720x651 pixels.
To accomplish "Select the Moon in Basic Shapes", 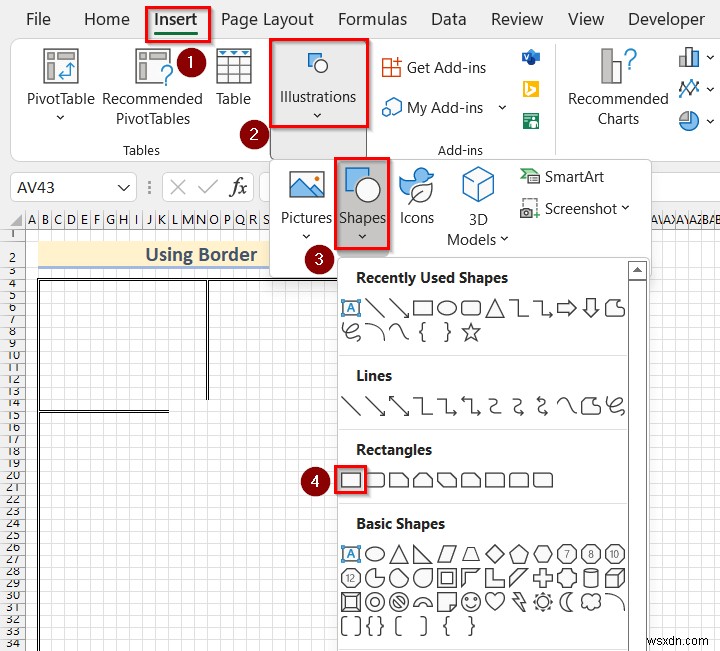I will pos(567,601).
